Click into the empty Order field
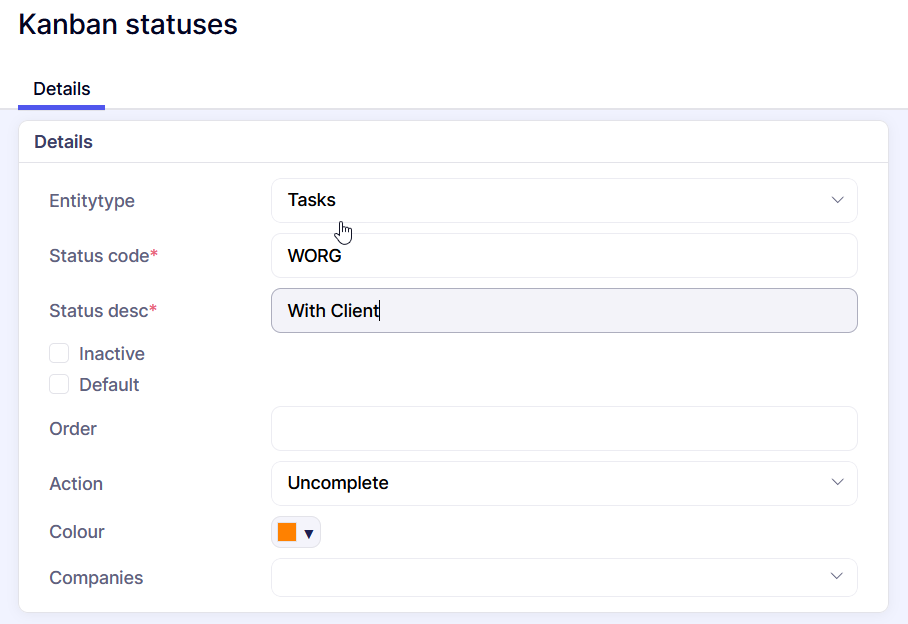 point(564,428)
